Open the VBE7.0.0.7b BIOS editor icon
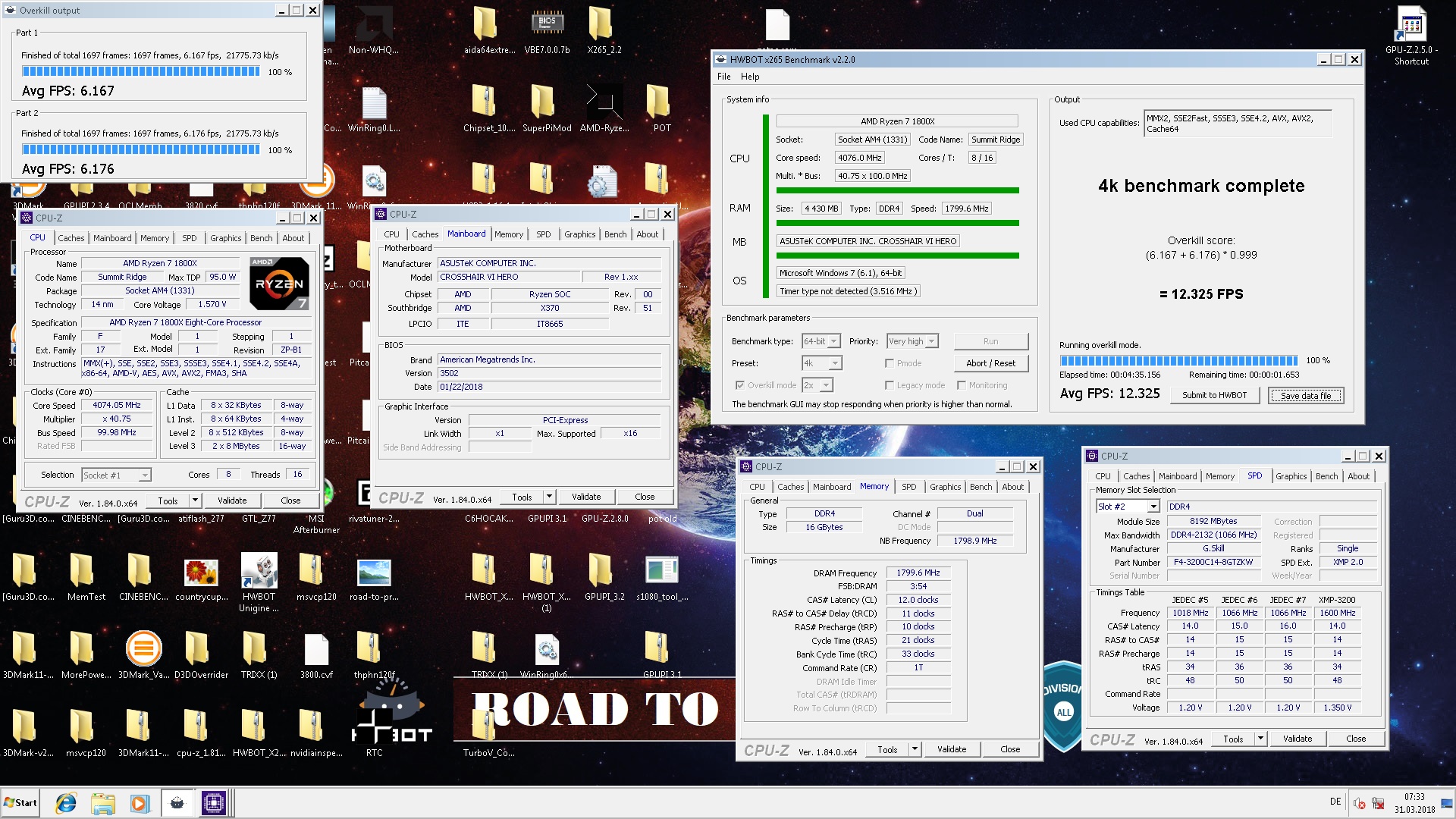 (547, 30)
